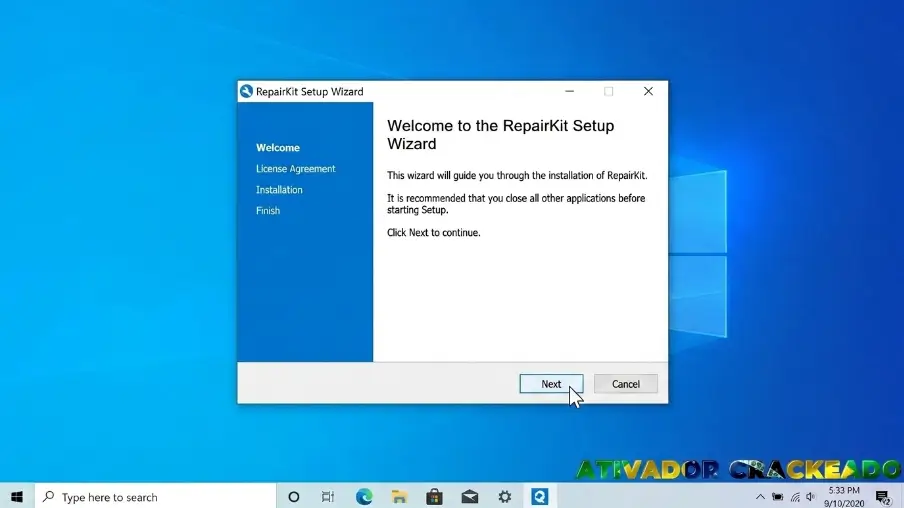Select the Welcome step in sidebar

[278, 148]
